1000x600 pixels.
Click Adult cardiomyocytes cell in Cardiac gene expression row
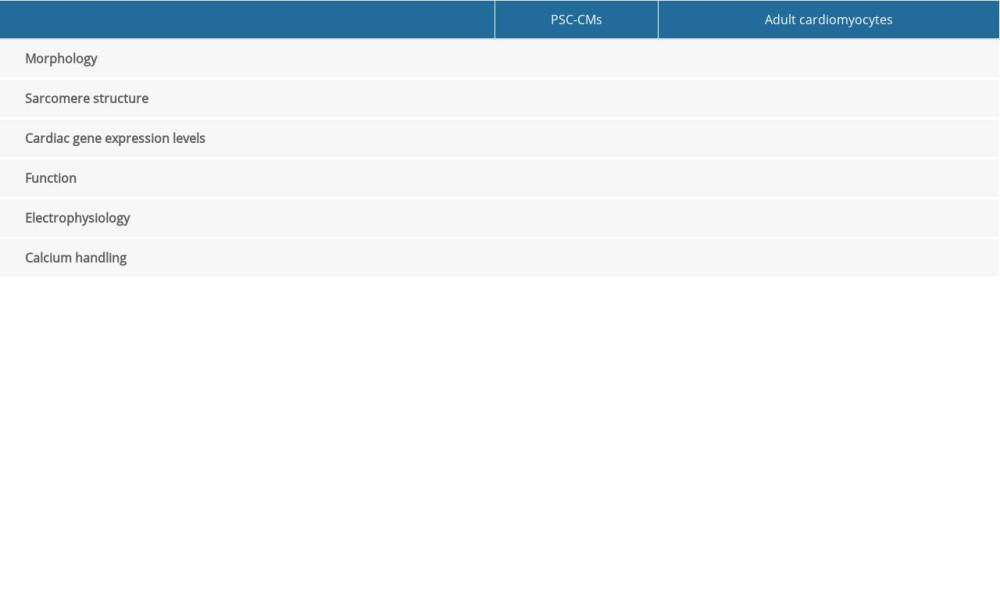pos(828,138)
